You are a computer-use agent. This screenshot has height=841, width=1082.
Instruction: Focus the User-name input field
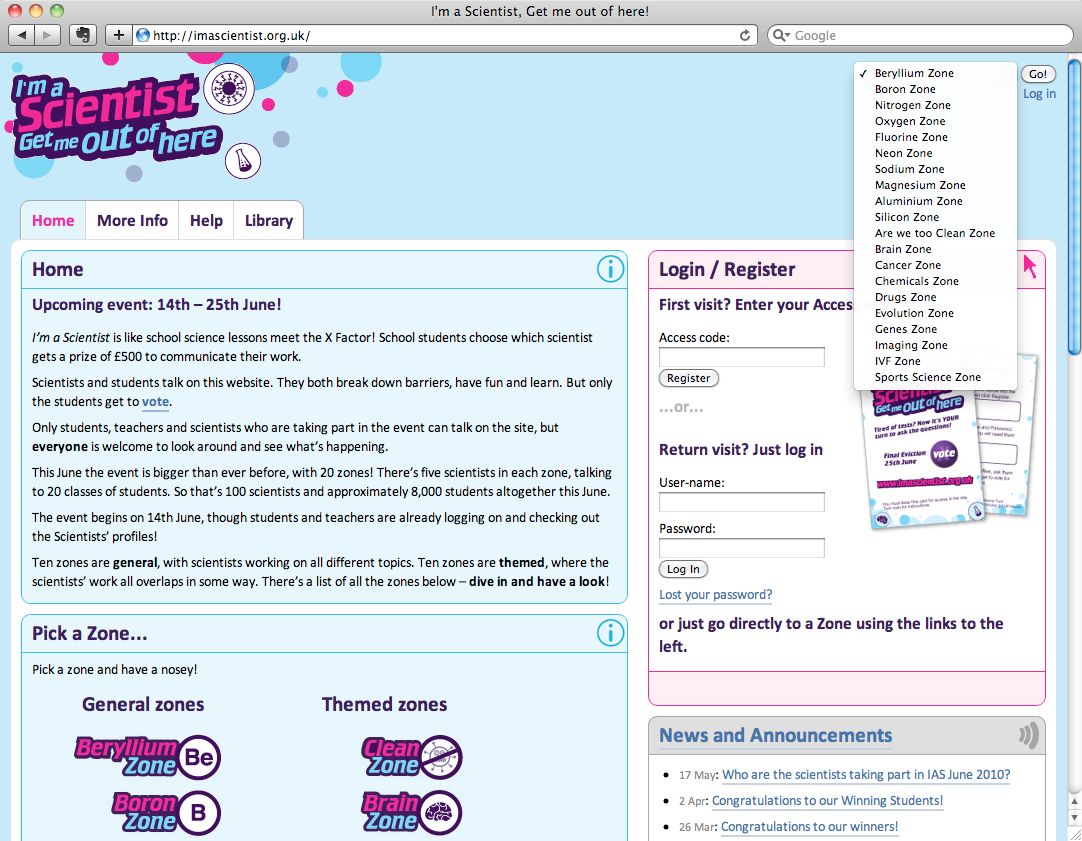tap(742, 502)
